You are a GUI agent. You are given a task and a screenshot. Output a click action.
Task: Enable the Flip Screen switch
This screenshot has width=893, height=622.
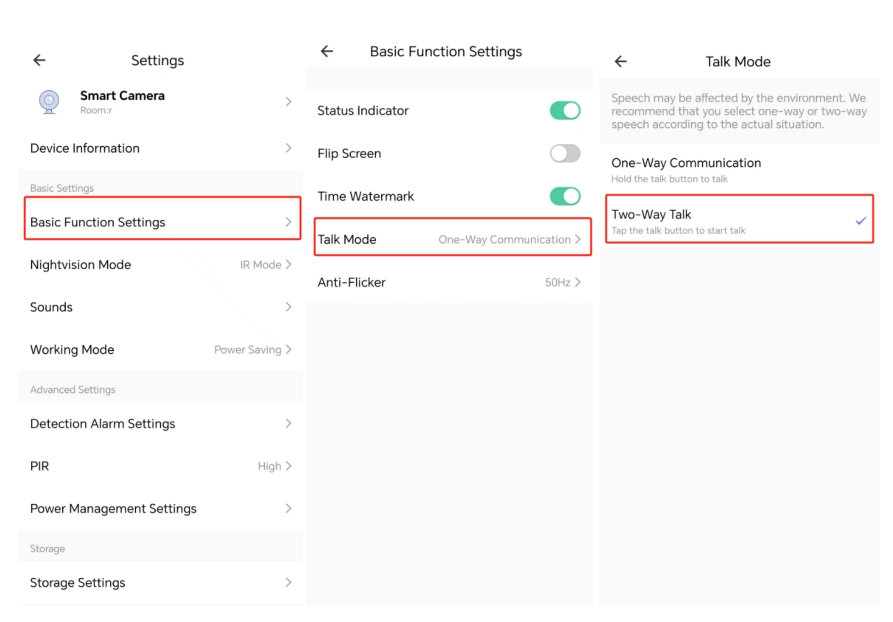click(564, 154)
